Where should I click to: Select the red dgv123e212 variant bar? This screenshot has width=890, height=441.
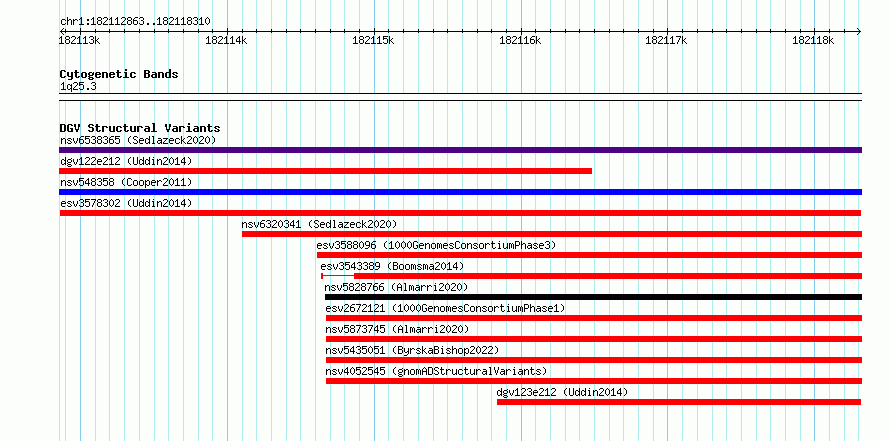(679, 402)
